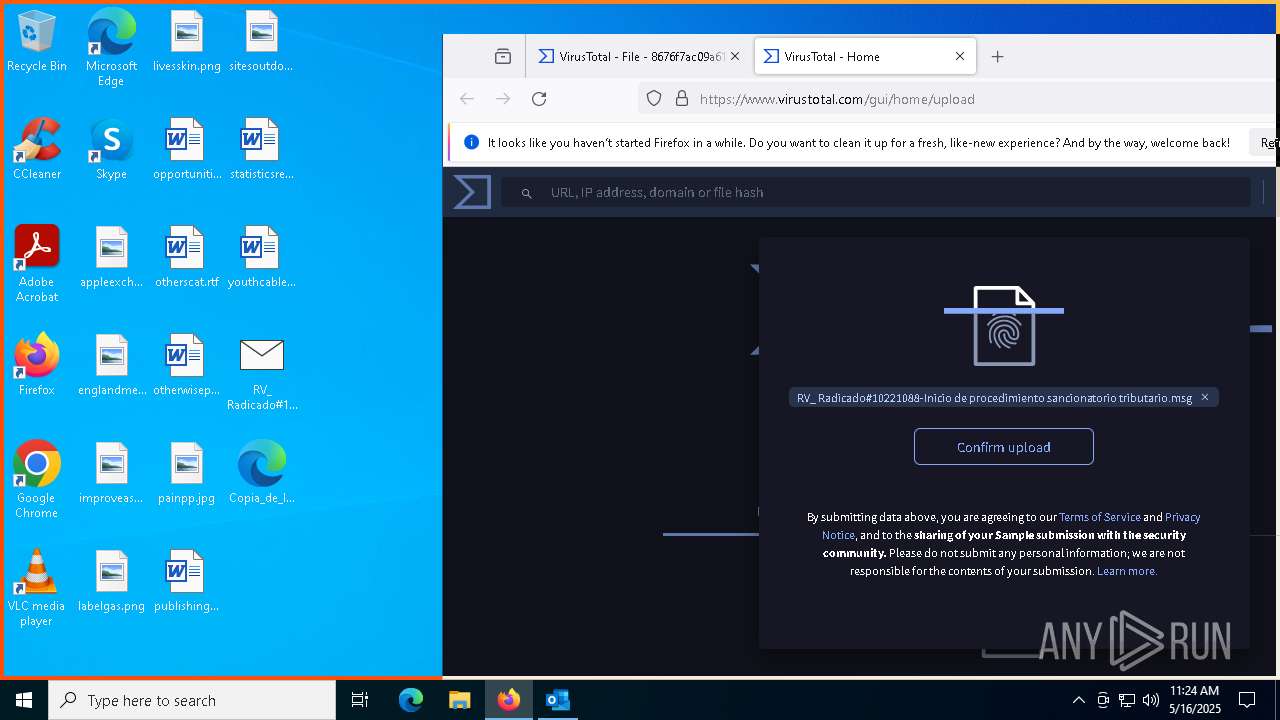
Task: Open Skype desktop shortcut
Action: 111,150
